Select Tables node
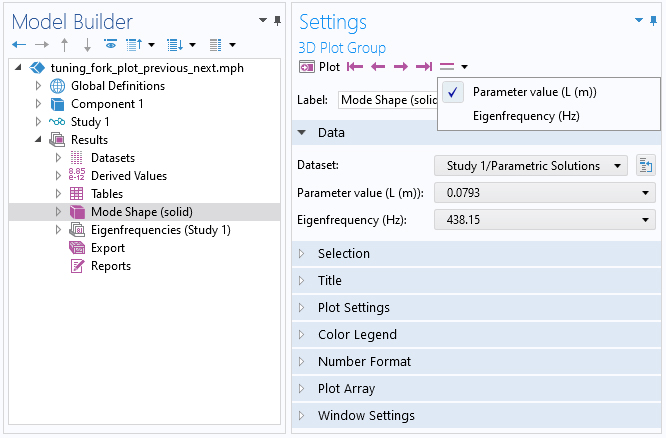Screen dimensions: 666x438 click(x=107, y=194)
